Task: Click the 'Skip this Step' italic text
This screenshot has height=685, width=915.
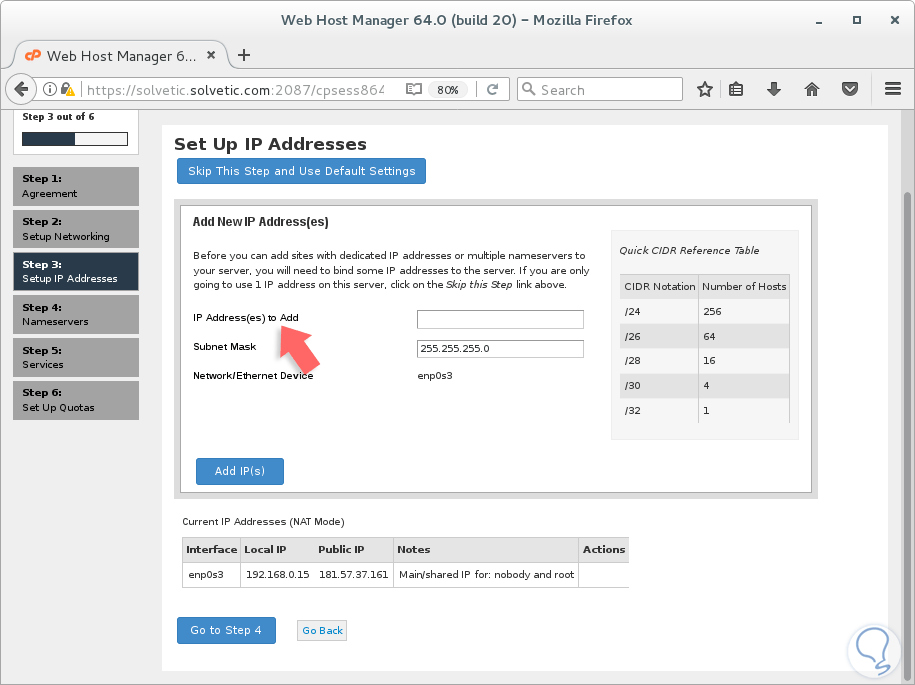Action: coord(479,285)
